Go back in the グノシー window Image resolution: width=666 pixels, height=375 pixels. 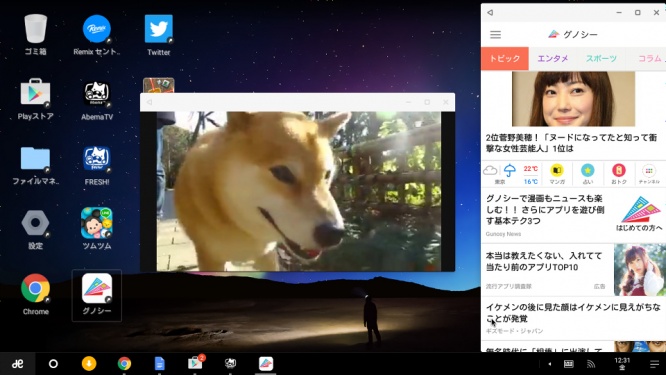490,13
